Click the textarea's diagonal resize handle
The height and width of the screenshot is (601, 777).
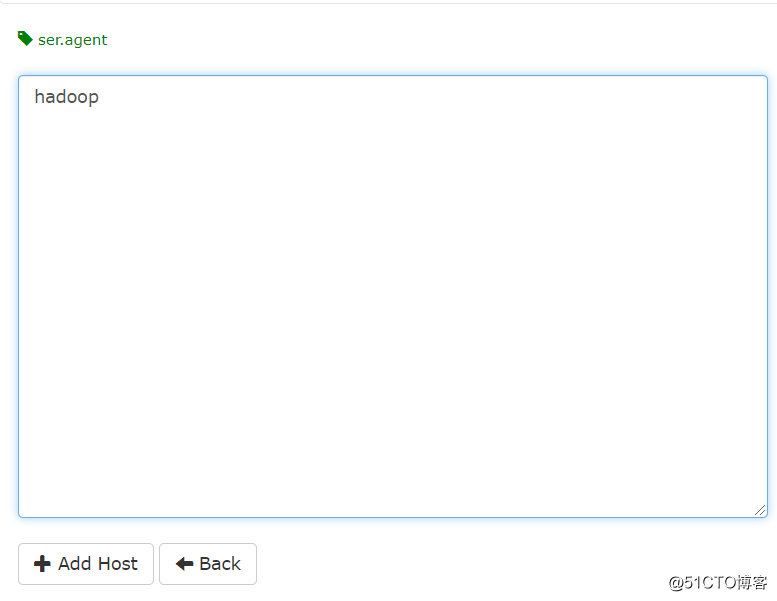pyautogui.click(x=760, y=510)
